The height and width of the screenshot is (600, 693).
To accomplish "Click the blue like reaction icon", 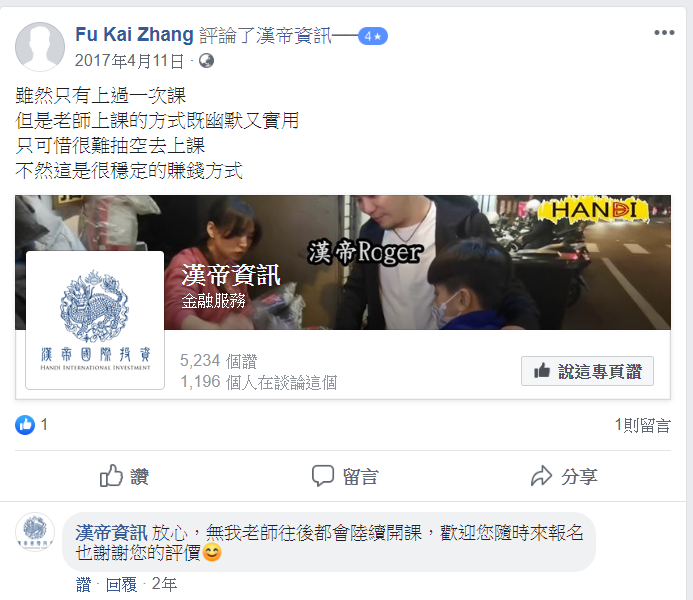I will click(x=25, y=425).
